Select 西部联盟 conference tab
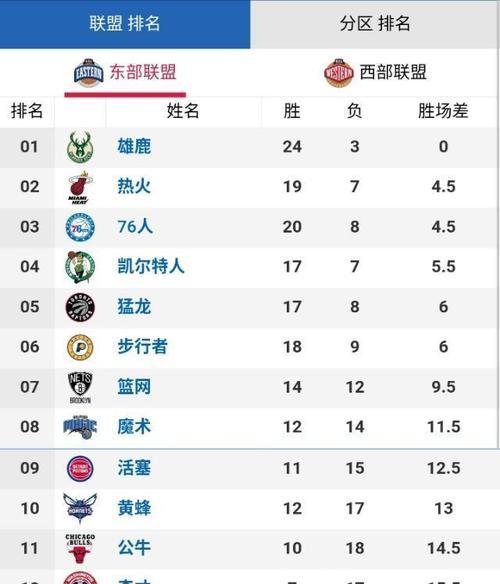 tap(376, 73)
